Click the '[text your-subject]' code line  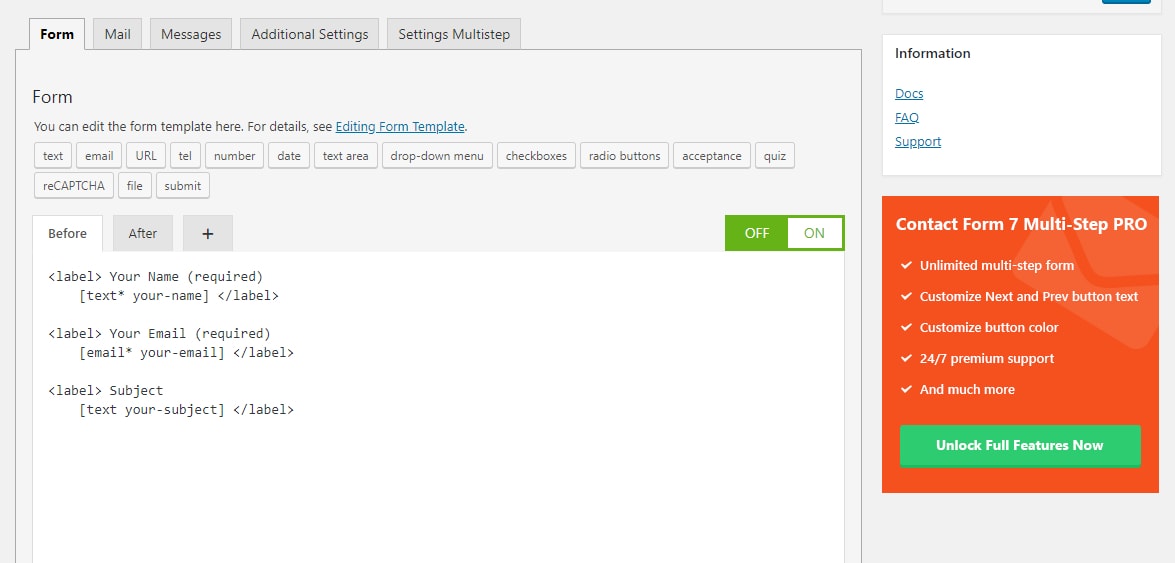tap(187, 409)
